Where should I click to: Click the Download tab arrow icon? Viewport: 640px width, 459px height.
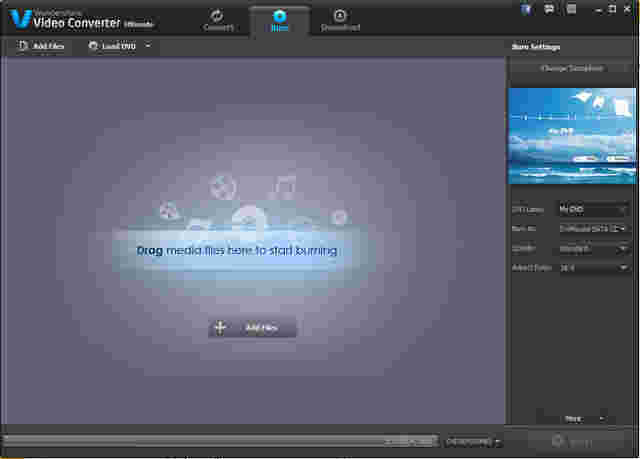(x=340, y=16)
